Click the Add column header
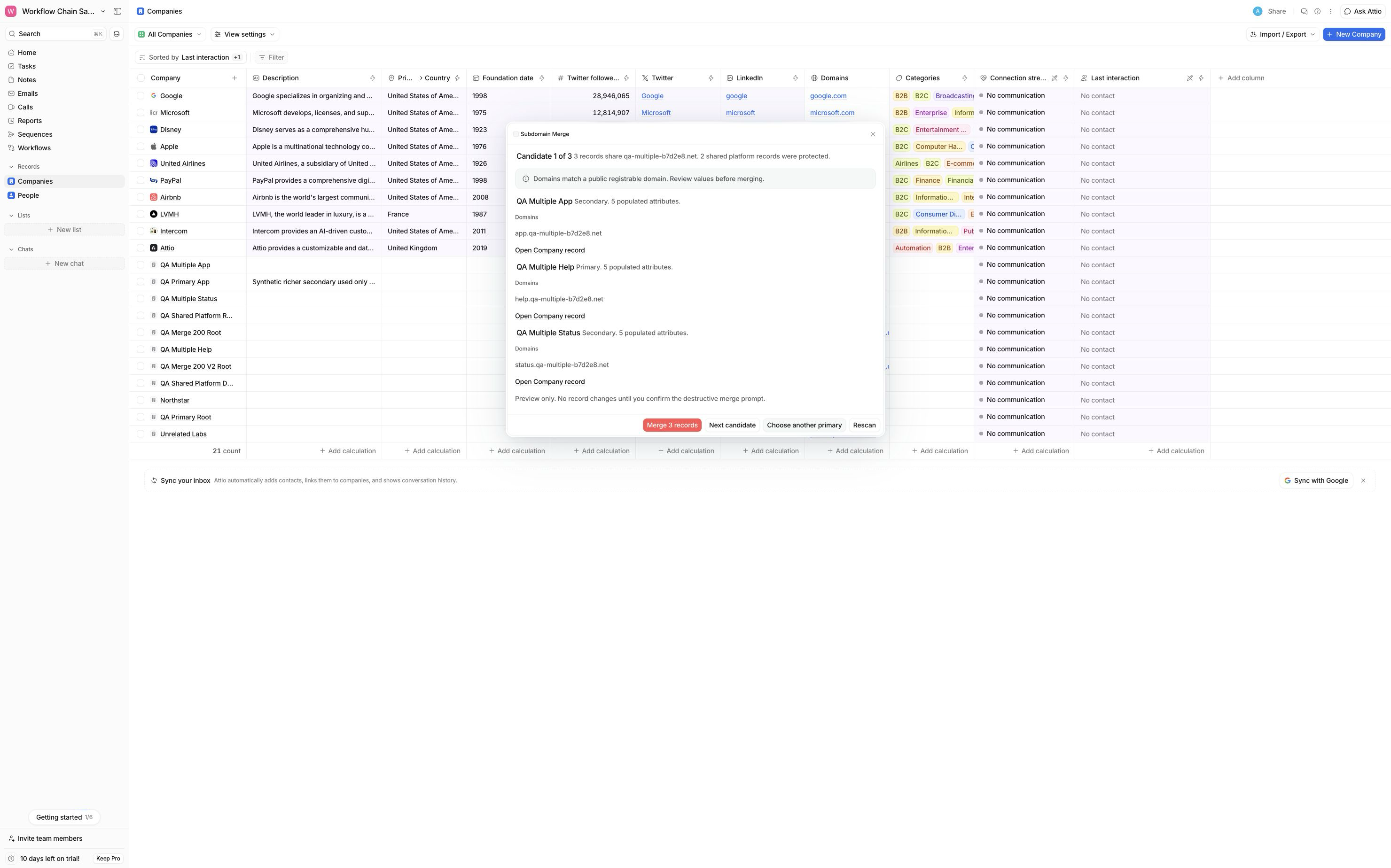This screenshot has width=1391, height=868. [x=1241, y=78]
